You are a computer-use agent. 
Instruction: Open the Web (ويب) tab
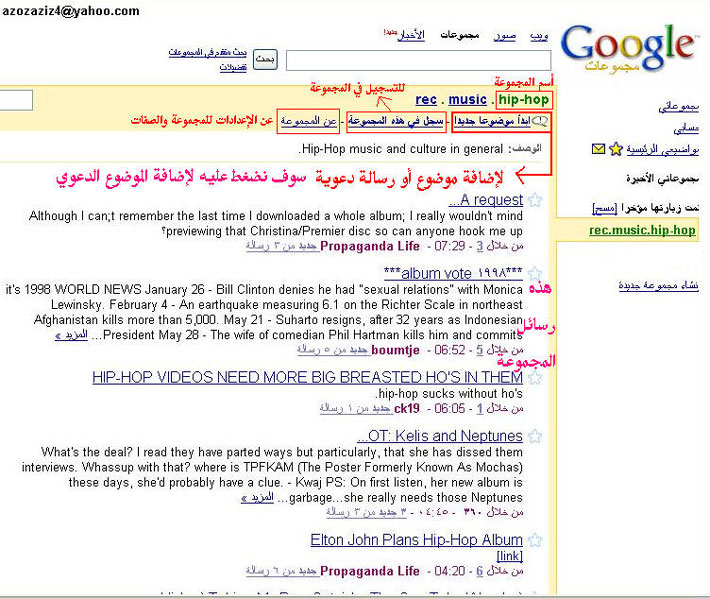(539, 36)
